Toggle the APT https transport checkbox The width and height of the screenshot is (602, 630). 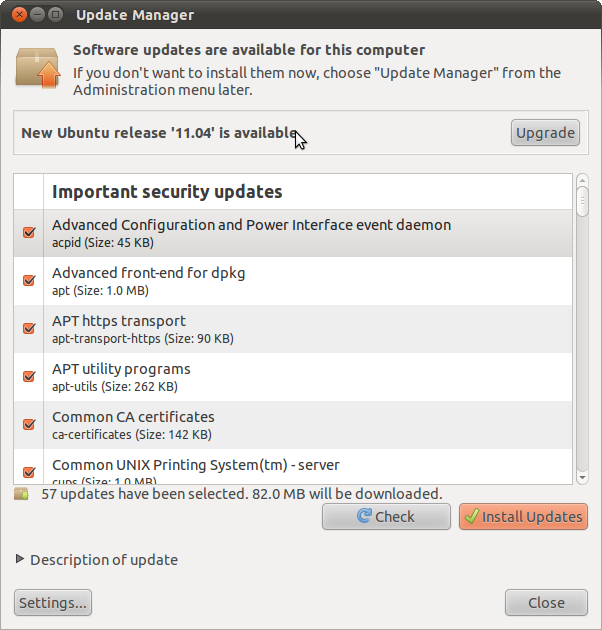pos(29,329)
